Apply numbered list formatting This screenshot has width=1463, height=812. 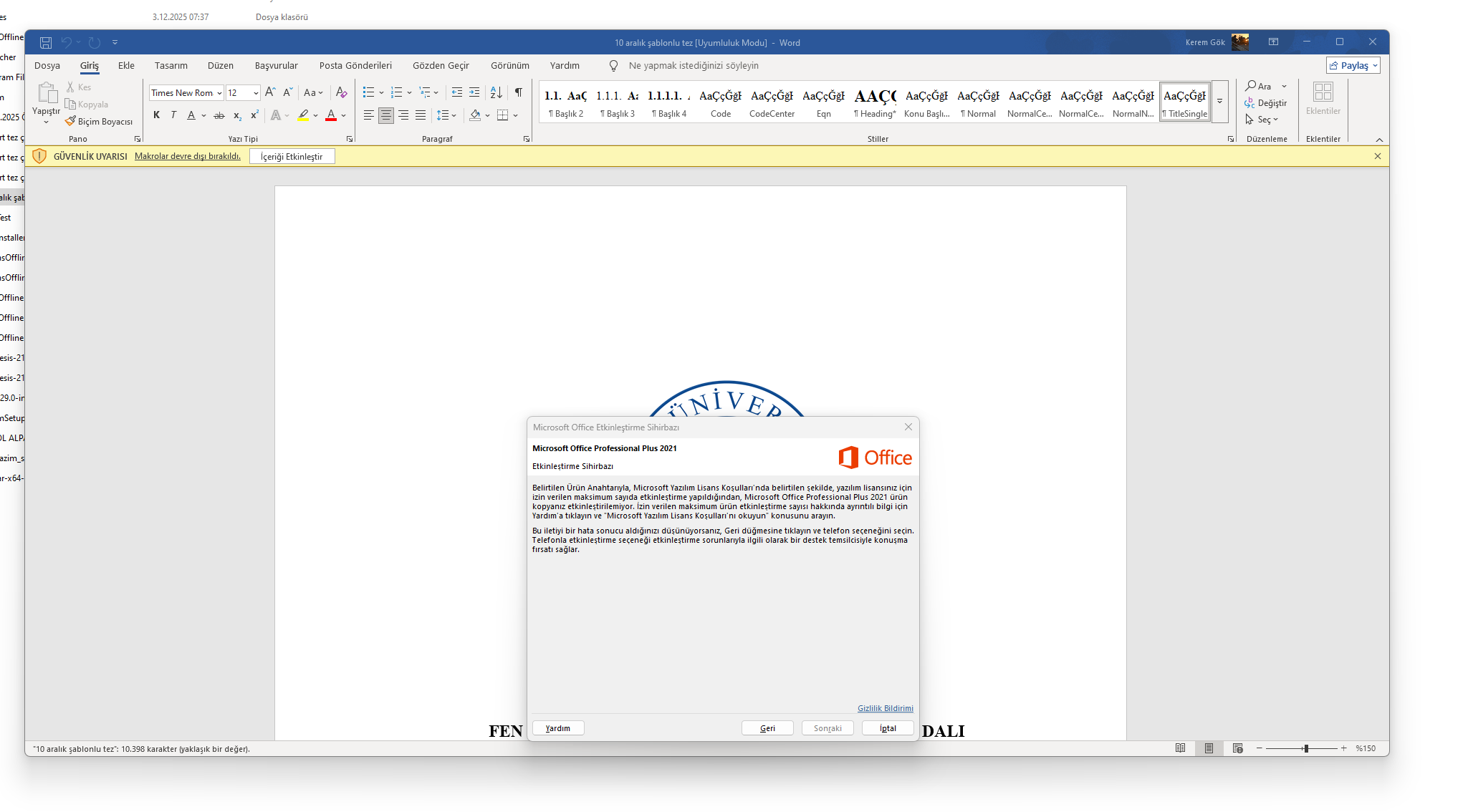(396, 92)
